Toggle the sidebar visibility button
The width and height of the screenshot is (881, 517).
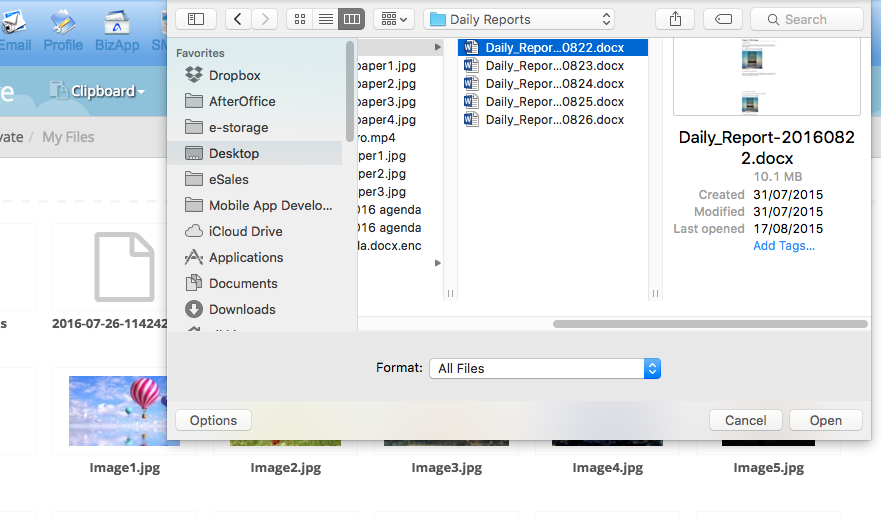point(196,19)
